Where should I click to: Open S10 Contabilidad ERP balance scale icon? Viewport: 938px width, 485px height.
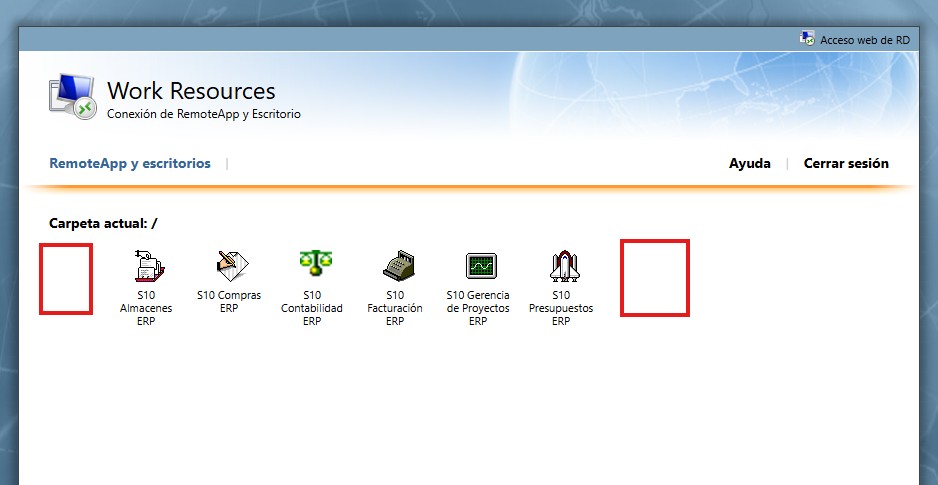[x=314, y=265]
